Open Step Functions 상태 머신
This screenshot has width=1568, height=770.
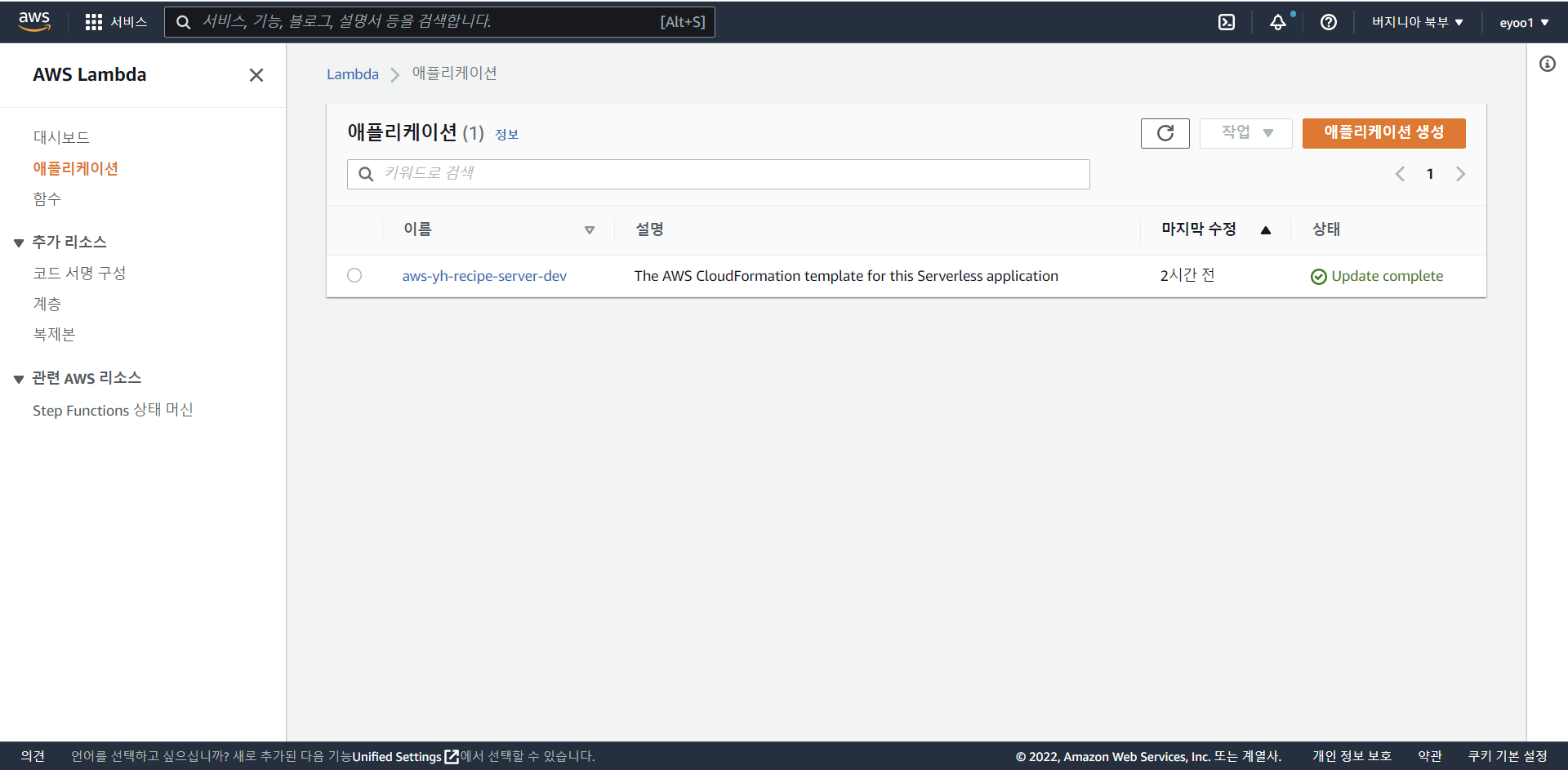coord(113,410)
